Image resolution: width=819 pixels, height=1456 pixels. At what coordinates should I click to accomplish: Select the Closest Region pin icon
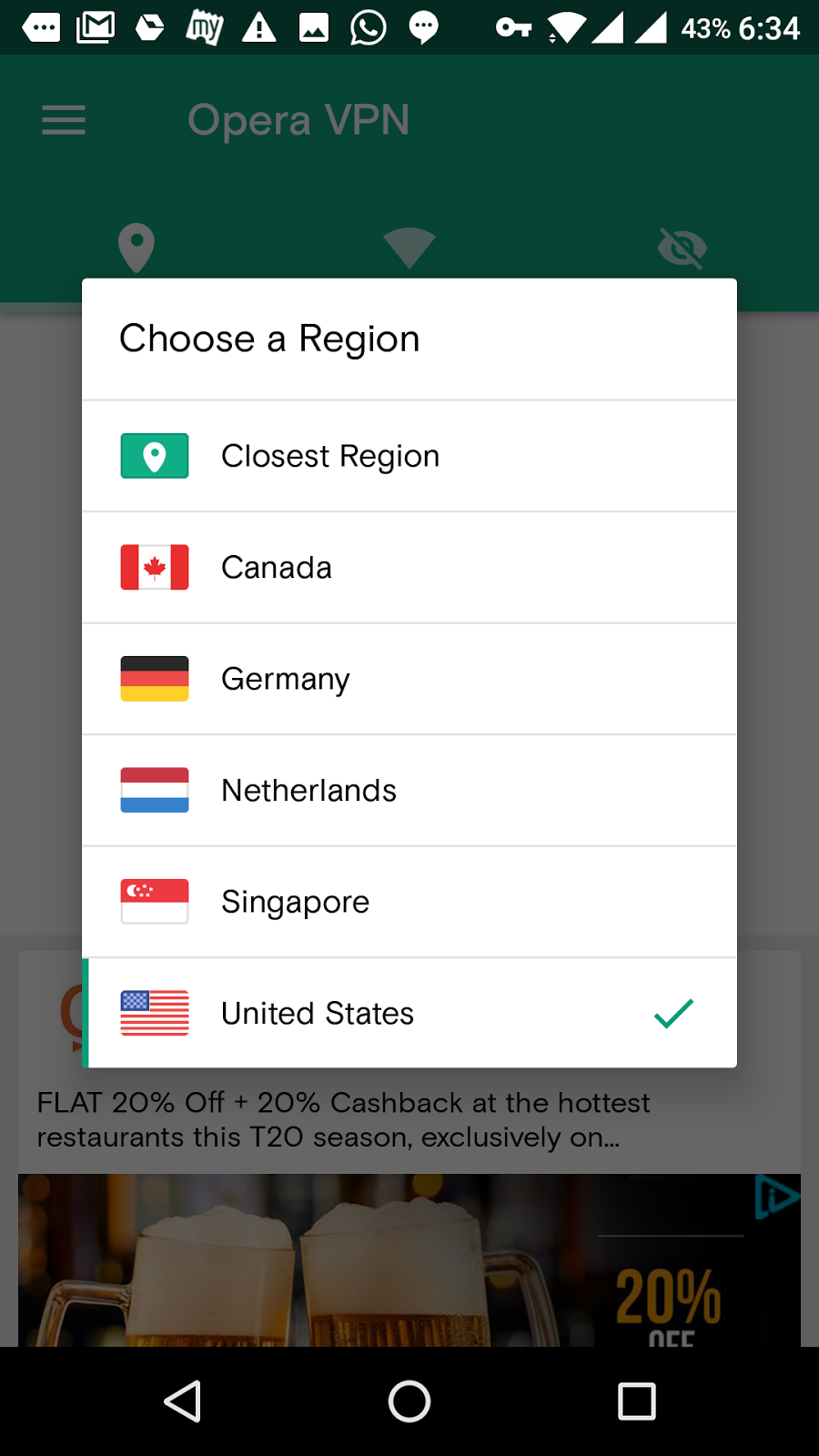point(155,456)
